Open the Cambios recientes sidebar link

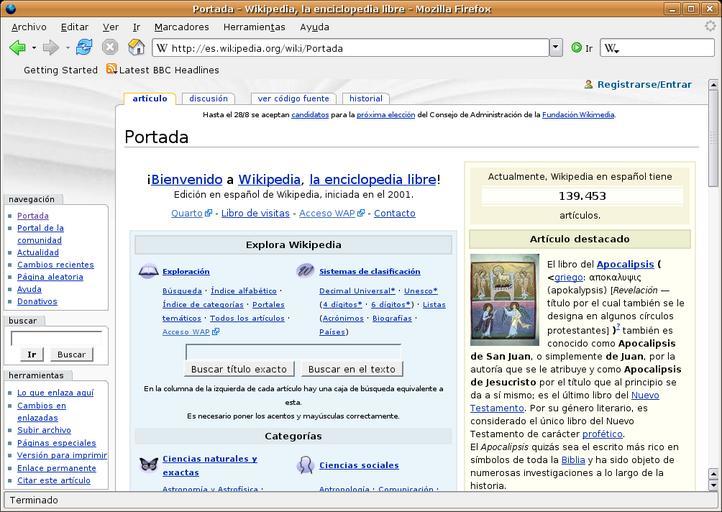click(55, 265)
